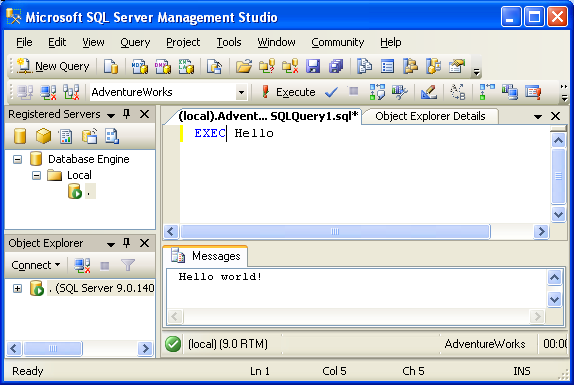The image size is (574, 385).
Task: Open the AdventureWorks database dropdown
Action: tap(241, 92)
